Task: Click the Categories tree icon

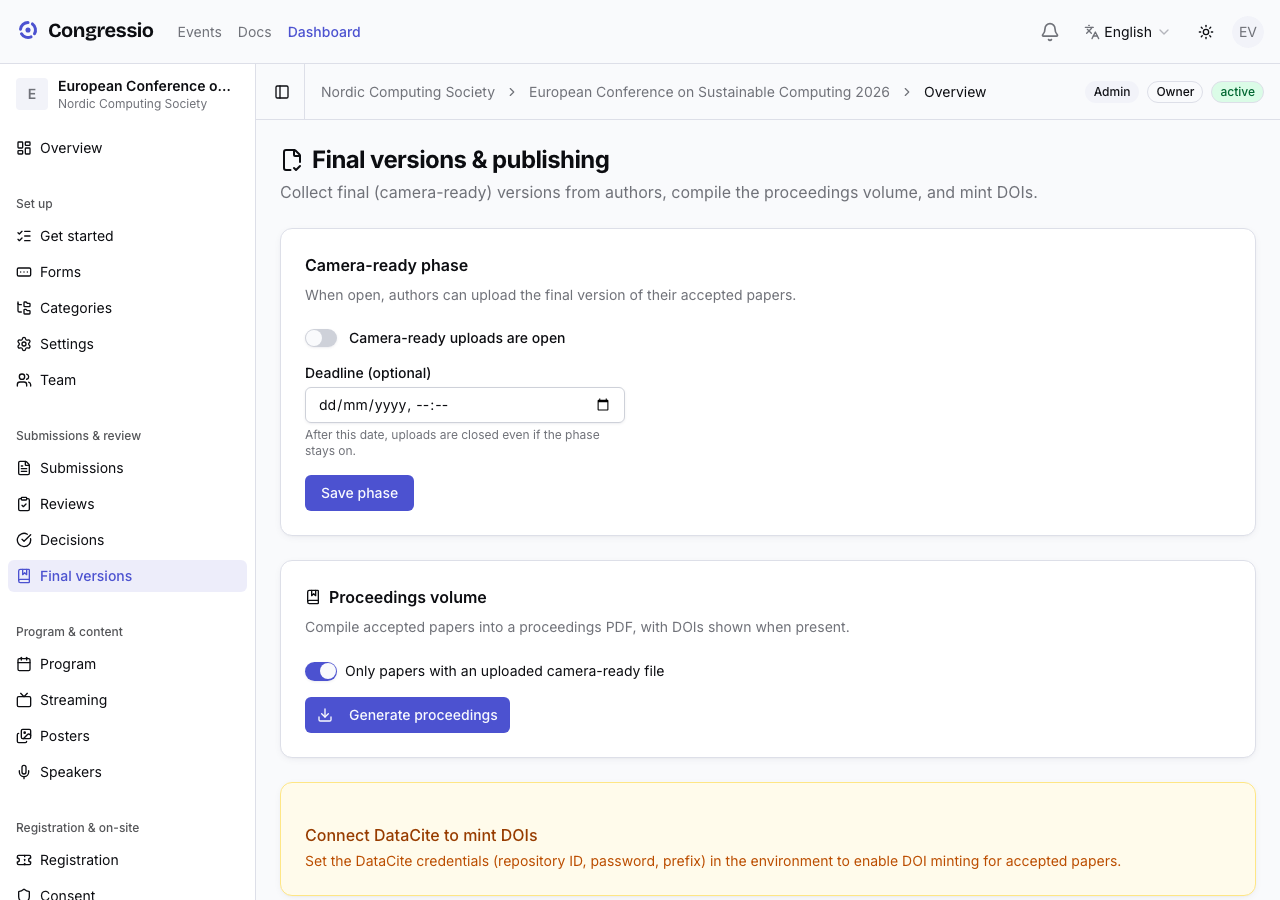Action: (x=24, y=308)
